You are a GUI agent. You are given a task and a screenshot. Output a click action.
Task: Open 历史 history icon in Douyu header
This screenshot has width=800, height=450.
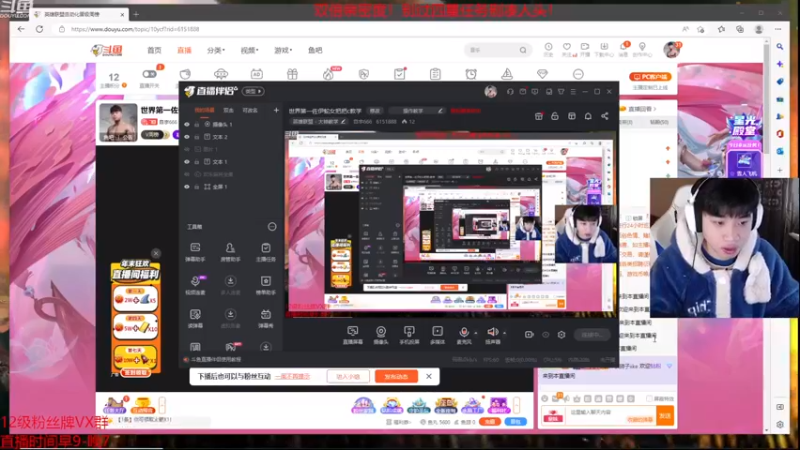pos(548,49)
